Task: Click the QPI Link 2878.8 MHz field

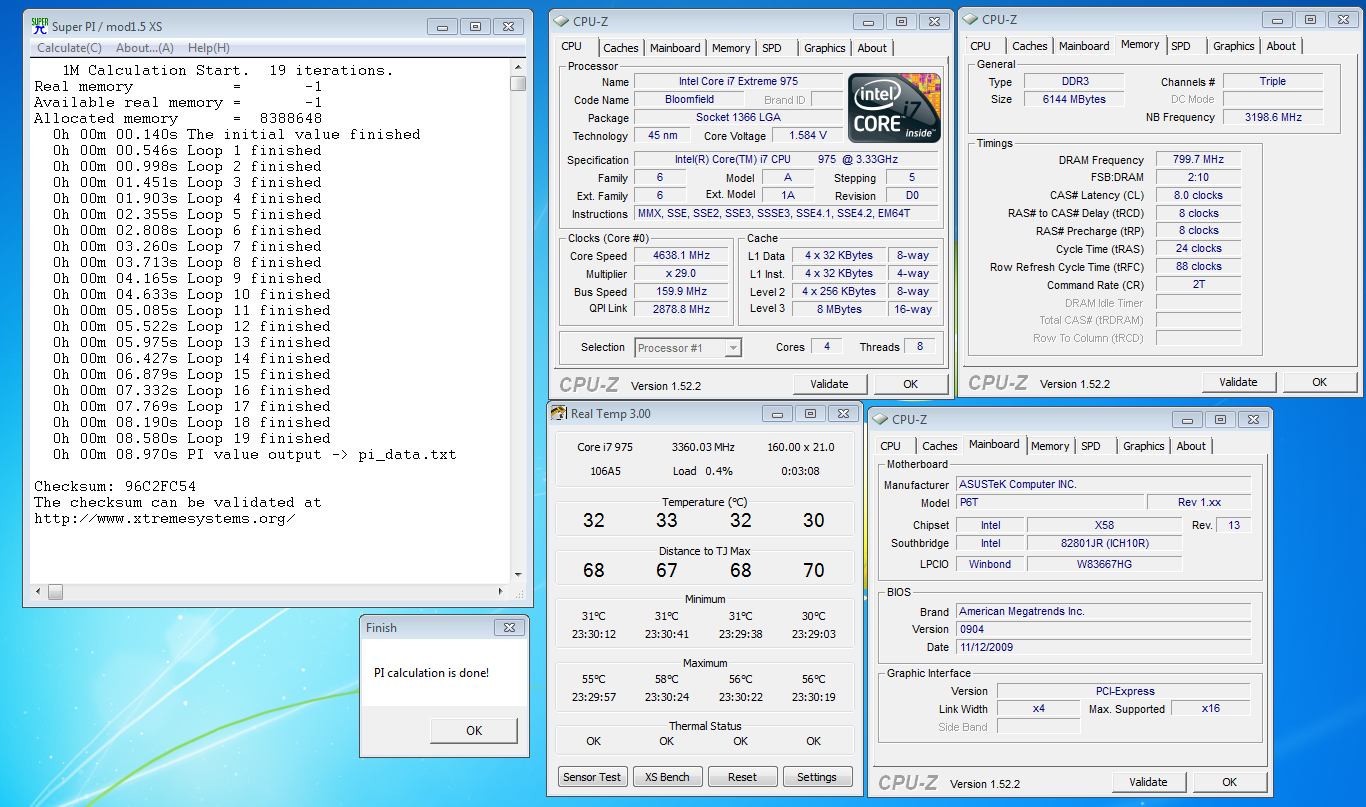Action: coord(680,310)
